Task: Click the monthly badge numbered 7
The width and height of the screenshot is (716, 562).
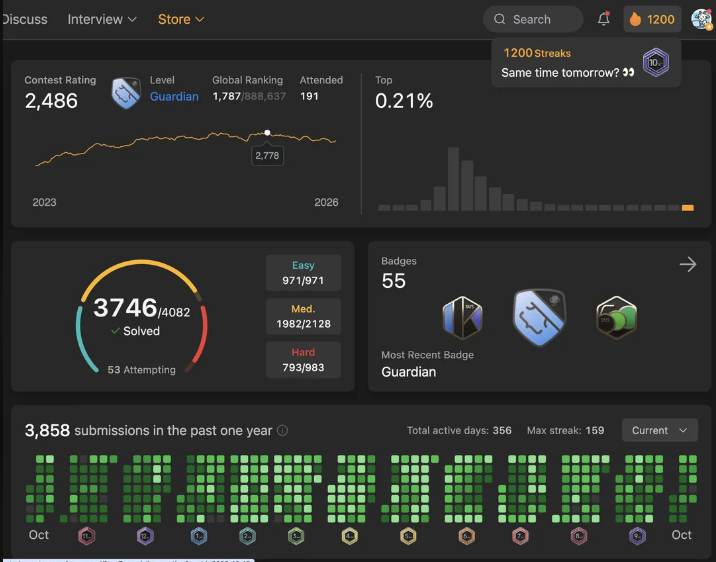Action: click(x=520, y=536)
